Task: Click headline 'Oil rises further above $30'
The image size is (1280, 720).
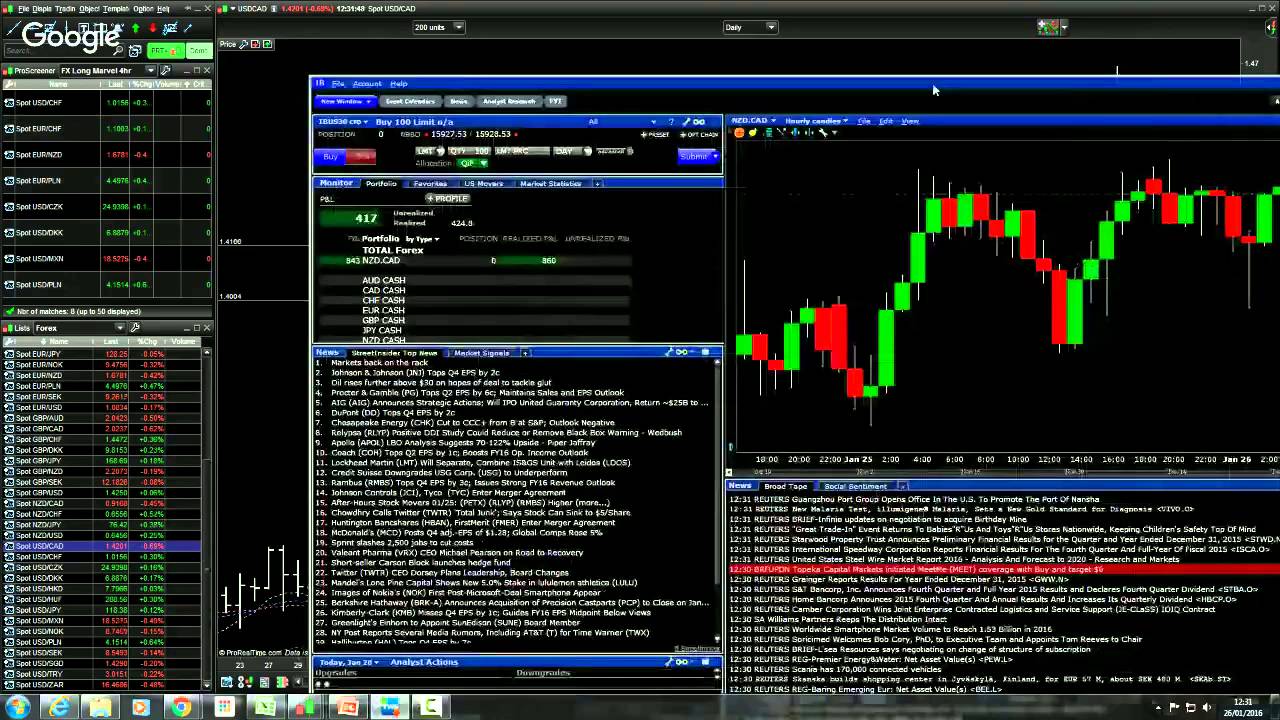Action: click(x=441, y=383)
